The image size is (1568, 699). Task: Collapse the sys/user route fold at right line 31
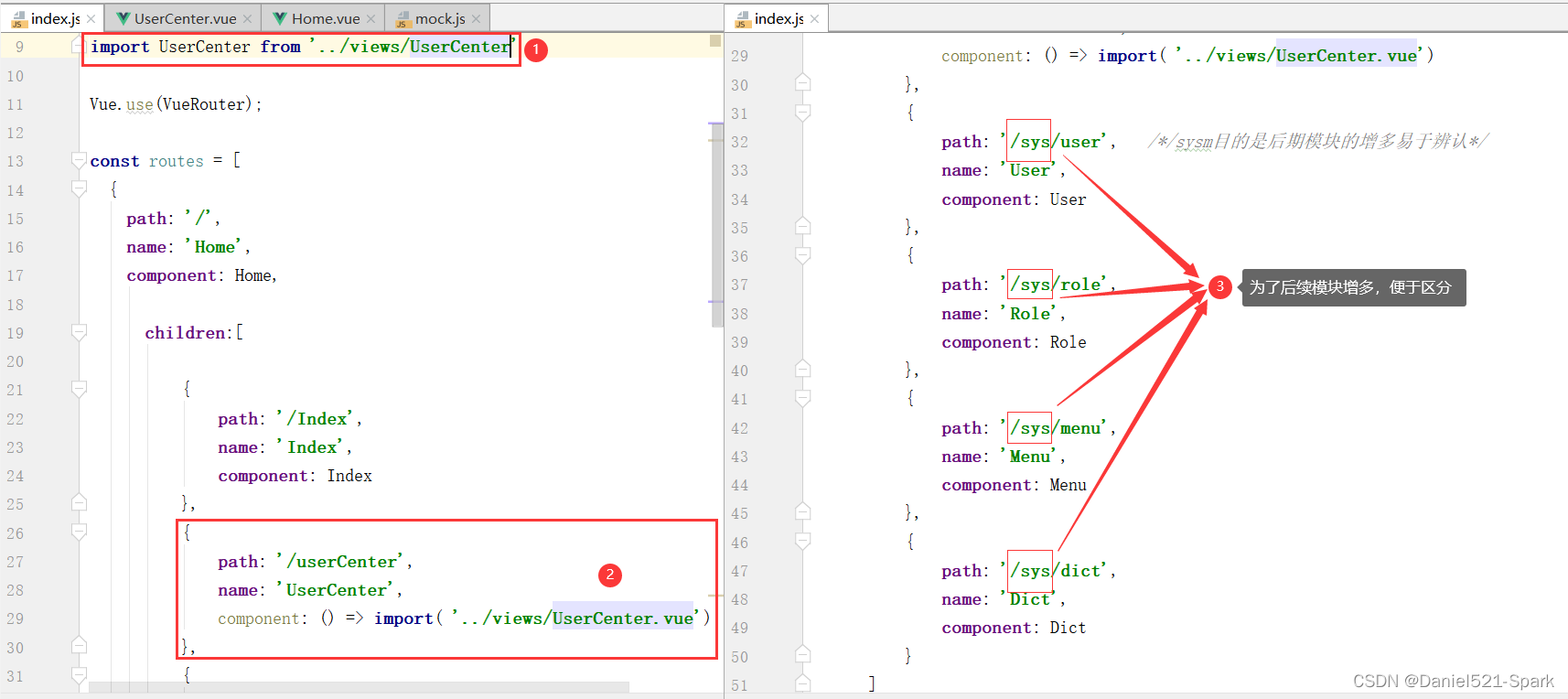(802, 113)
